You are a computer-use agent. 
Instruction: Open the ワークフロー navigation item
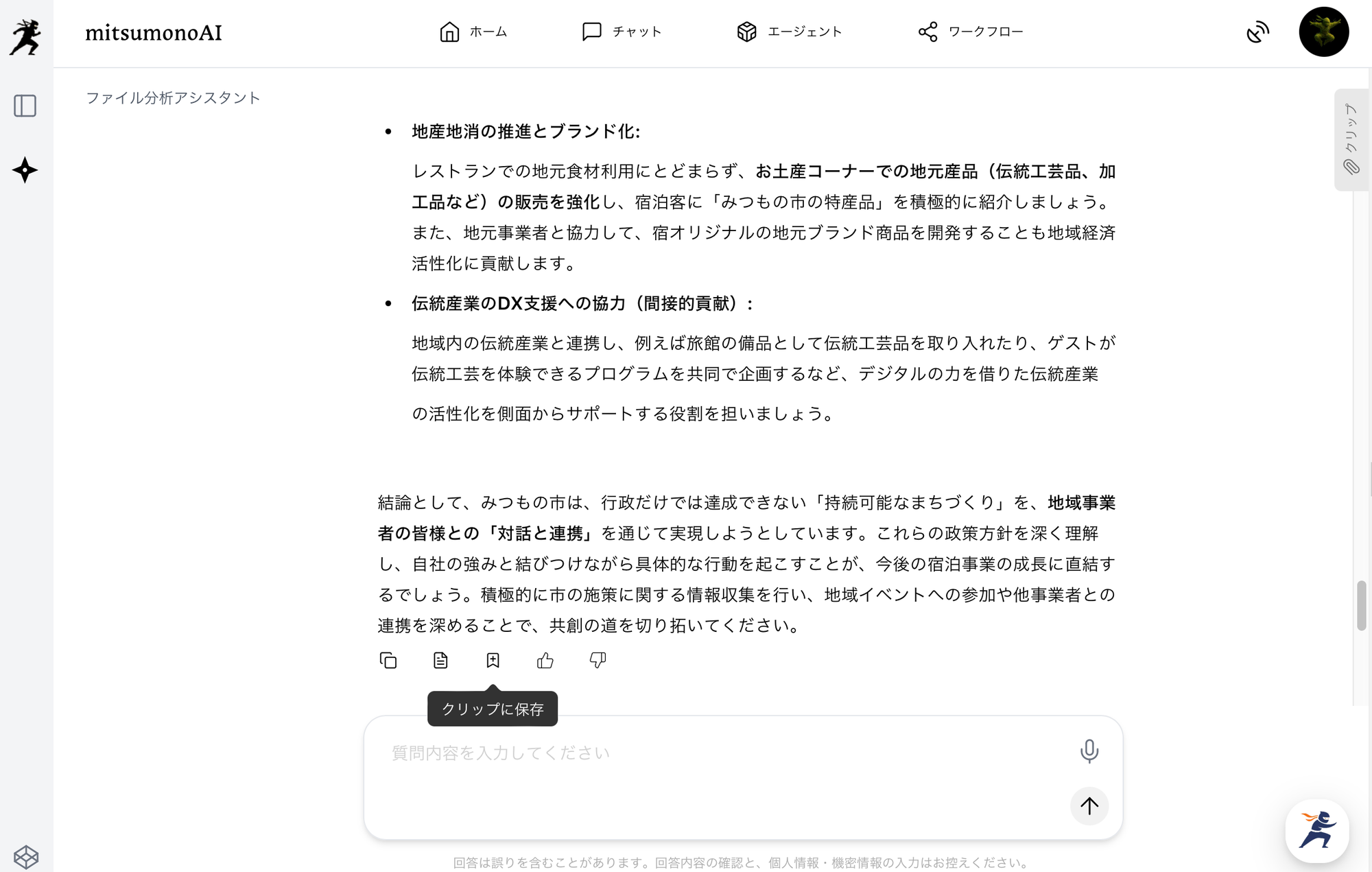point(971,32)
